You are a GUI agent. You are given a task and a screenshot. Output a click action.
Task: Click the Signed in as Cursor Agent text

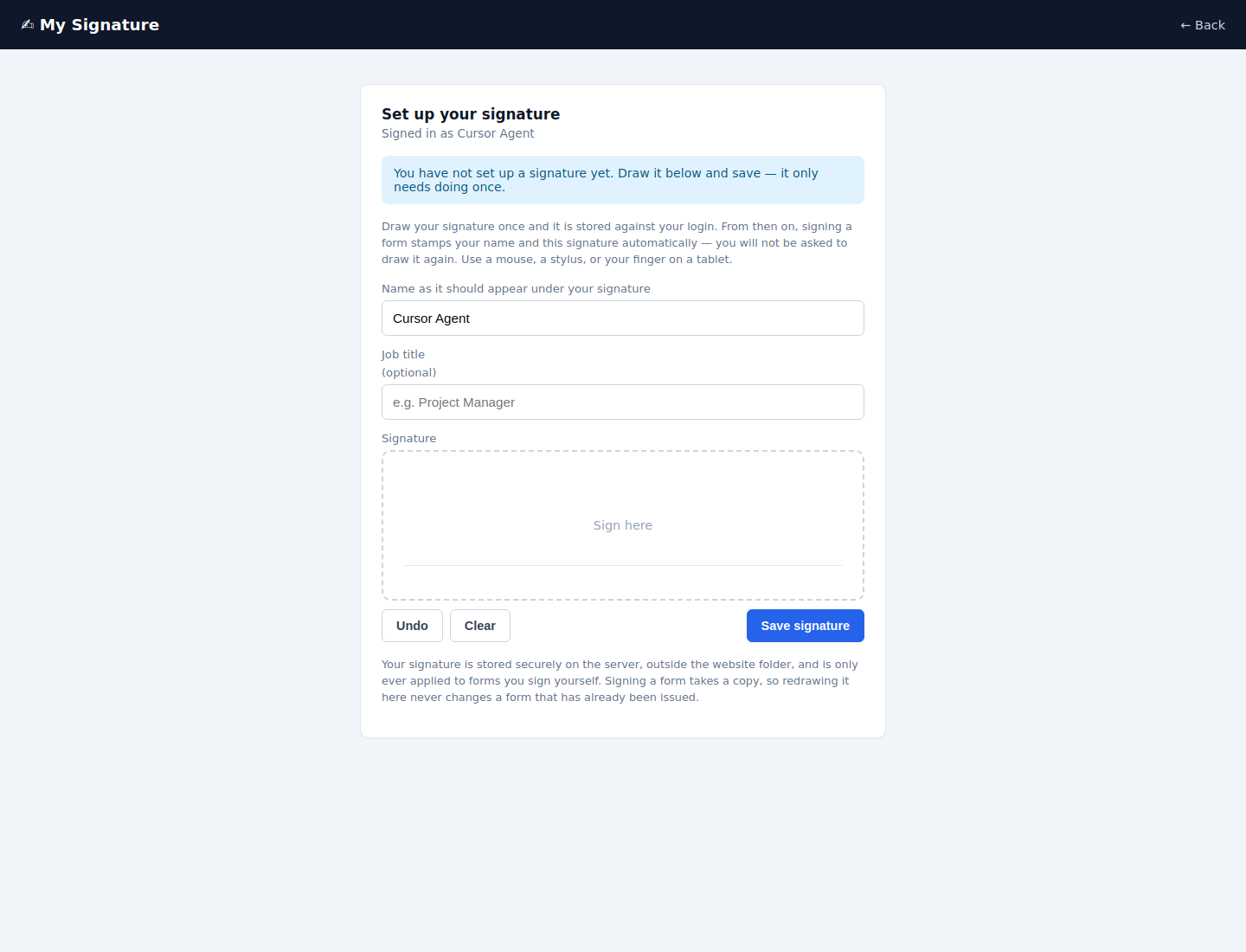pos(458,133)
